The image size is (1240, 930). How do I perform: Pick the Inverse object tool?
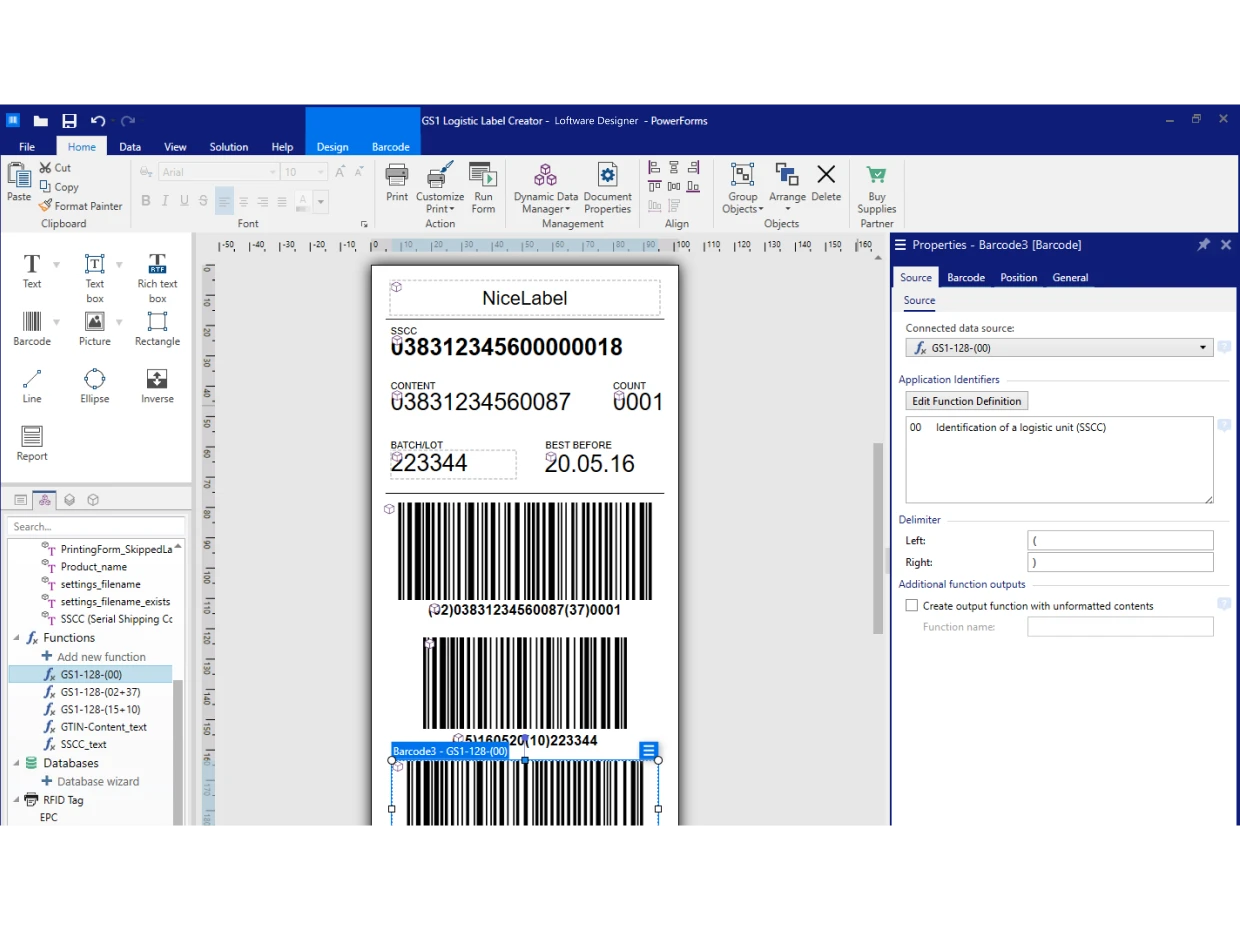pyautogui.click(x=157, y=385)
